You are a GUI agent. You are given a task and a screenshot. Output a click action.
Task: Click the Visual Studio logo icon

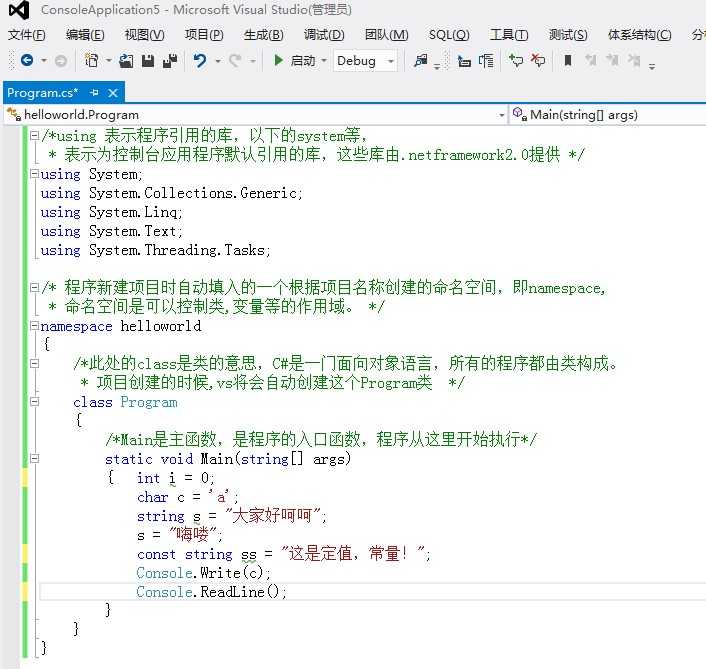19,10
